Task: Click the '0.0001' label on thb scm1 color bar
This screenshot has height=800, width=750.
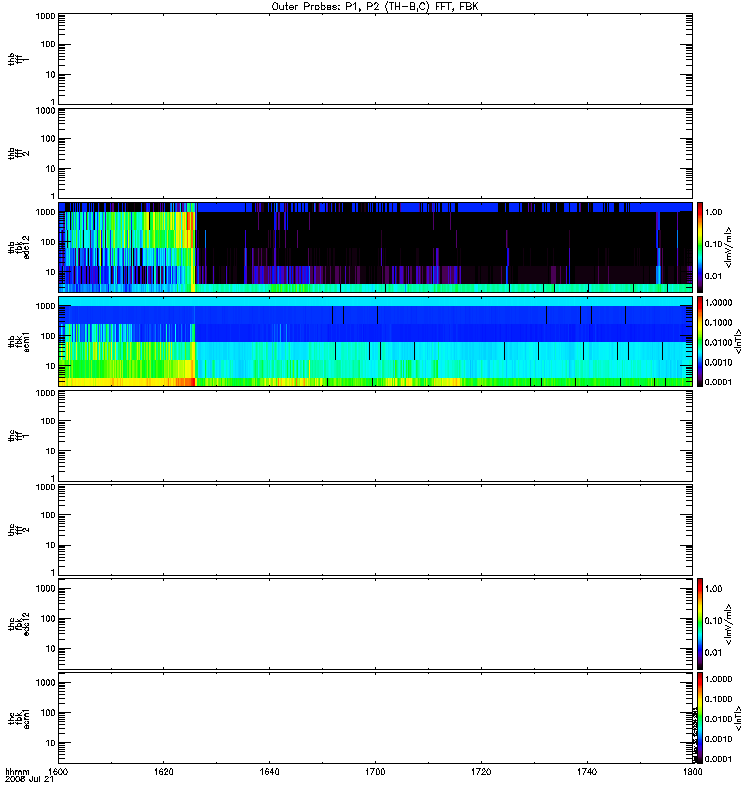Action: [x=718, y=382]
